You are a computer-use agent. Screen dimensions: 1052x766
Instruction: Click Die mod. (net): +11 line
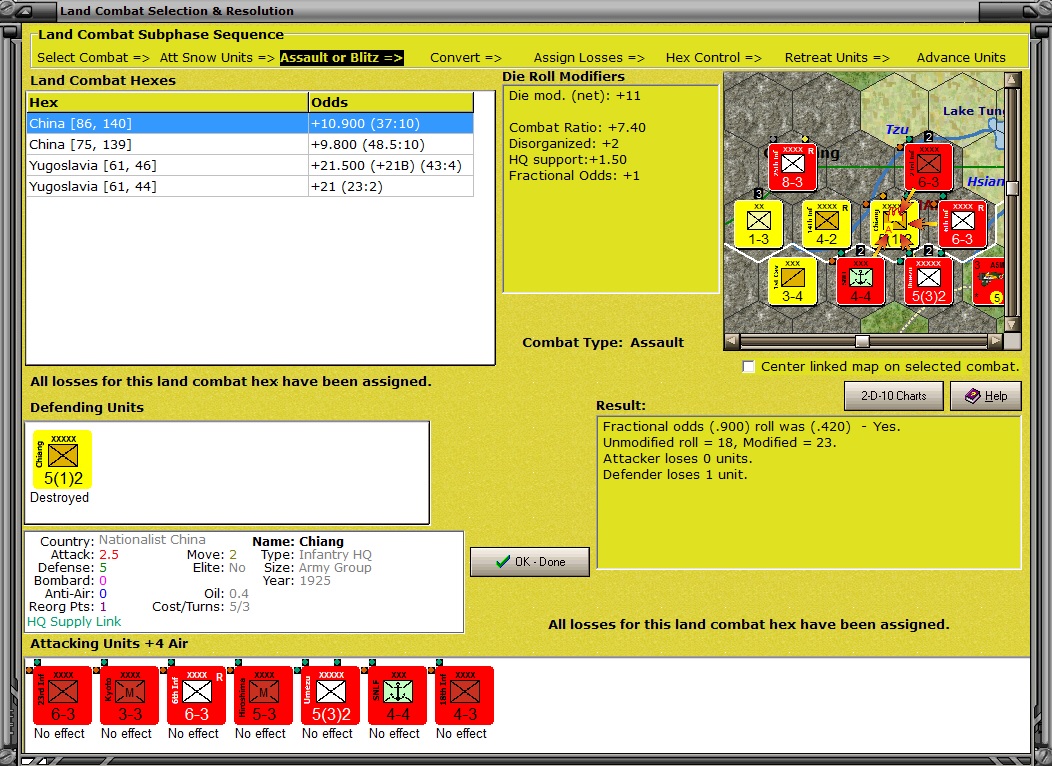click(x=574, y=96)
